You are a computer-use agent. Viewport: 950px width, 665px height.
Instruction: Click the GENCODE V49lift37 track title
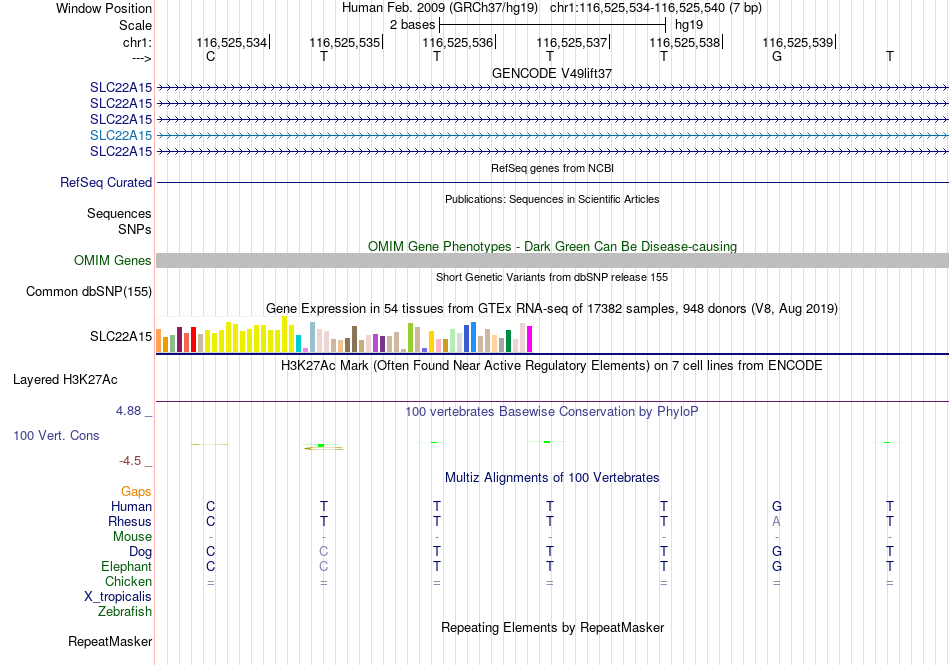coord(552,73)
